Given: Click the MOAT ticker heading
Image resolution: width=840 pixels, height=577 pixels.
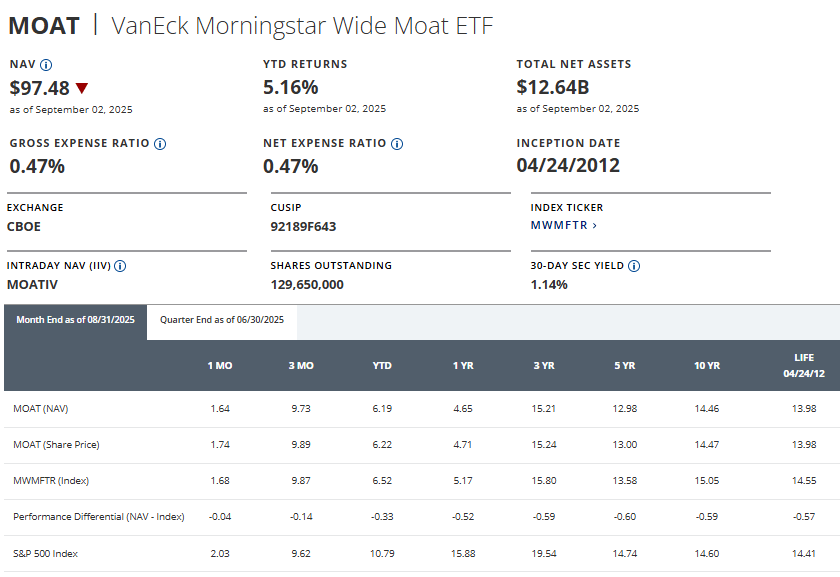Looking at the screenshot, I should tap(43, 25).
